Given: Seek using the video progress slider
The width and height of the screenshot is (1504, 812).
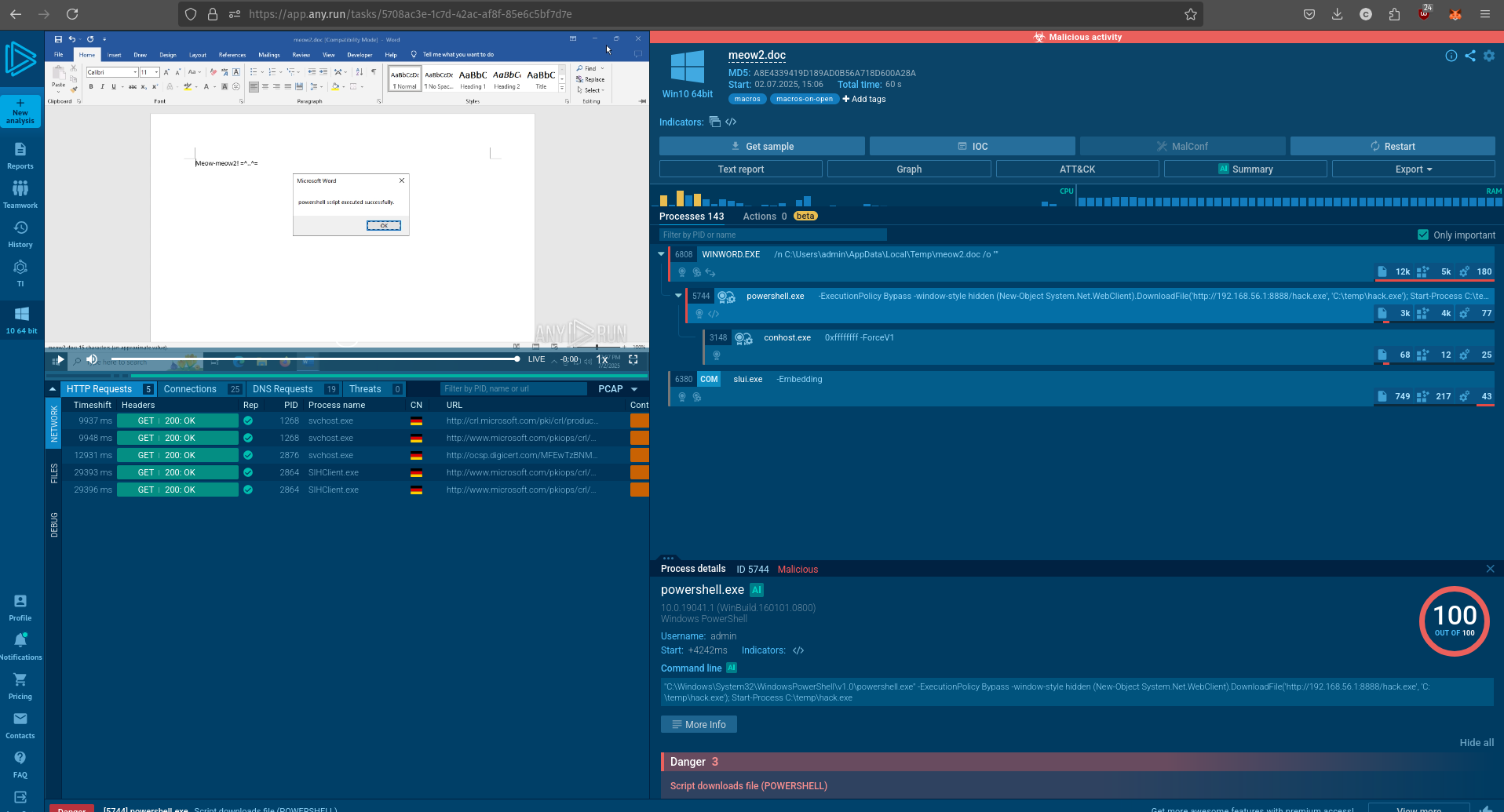Looking at the screenshot, I should click(314, 359).
